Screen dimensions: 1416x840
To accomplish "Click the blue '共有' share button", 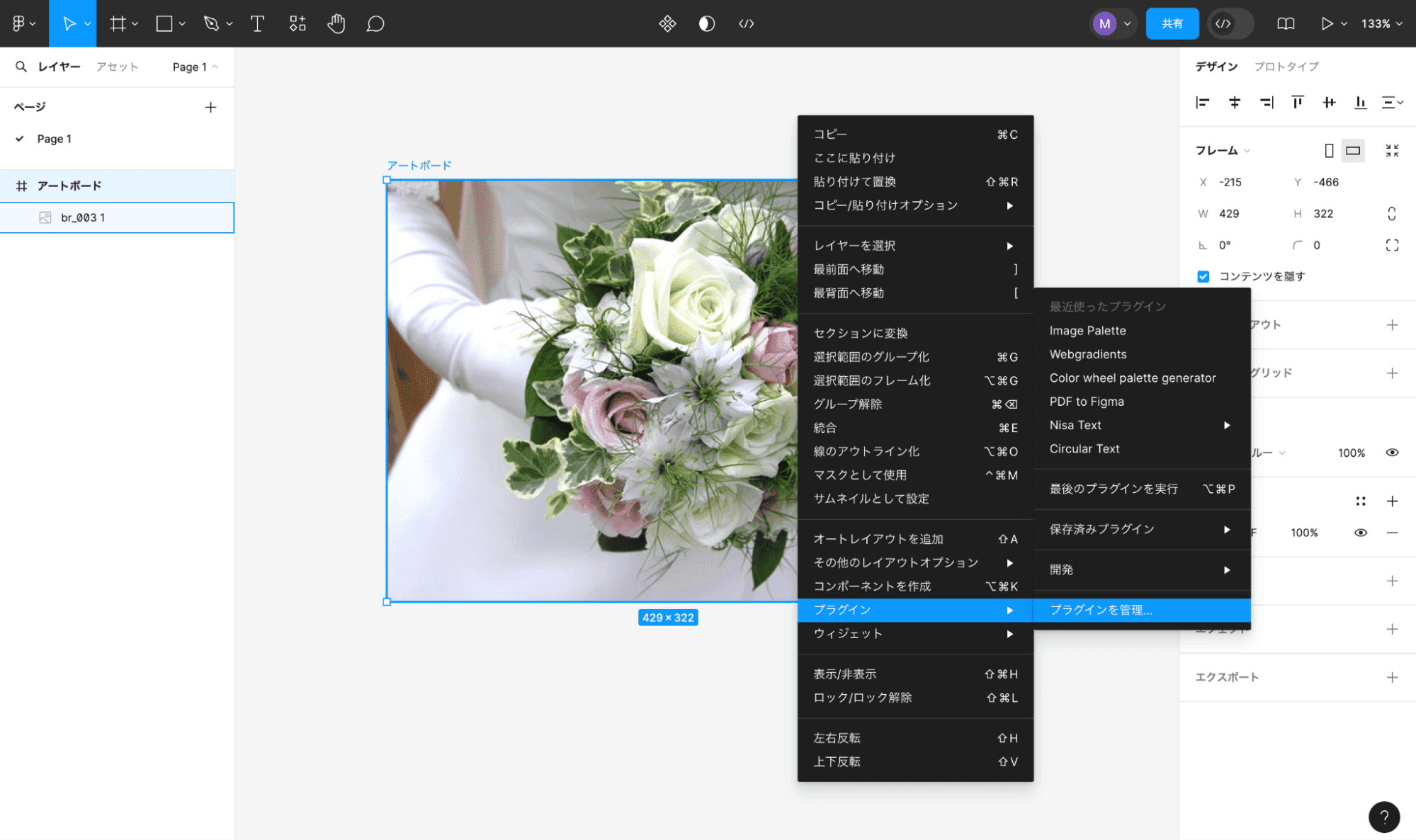I will tap(1172, 23).
